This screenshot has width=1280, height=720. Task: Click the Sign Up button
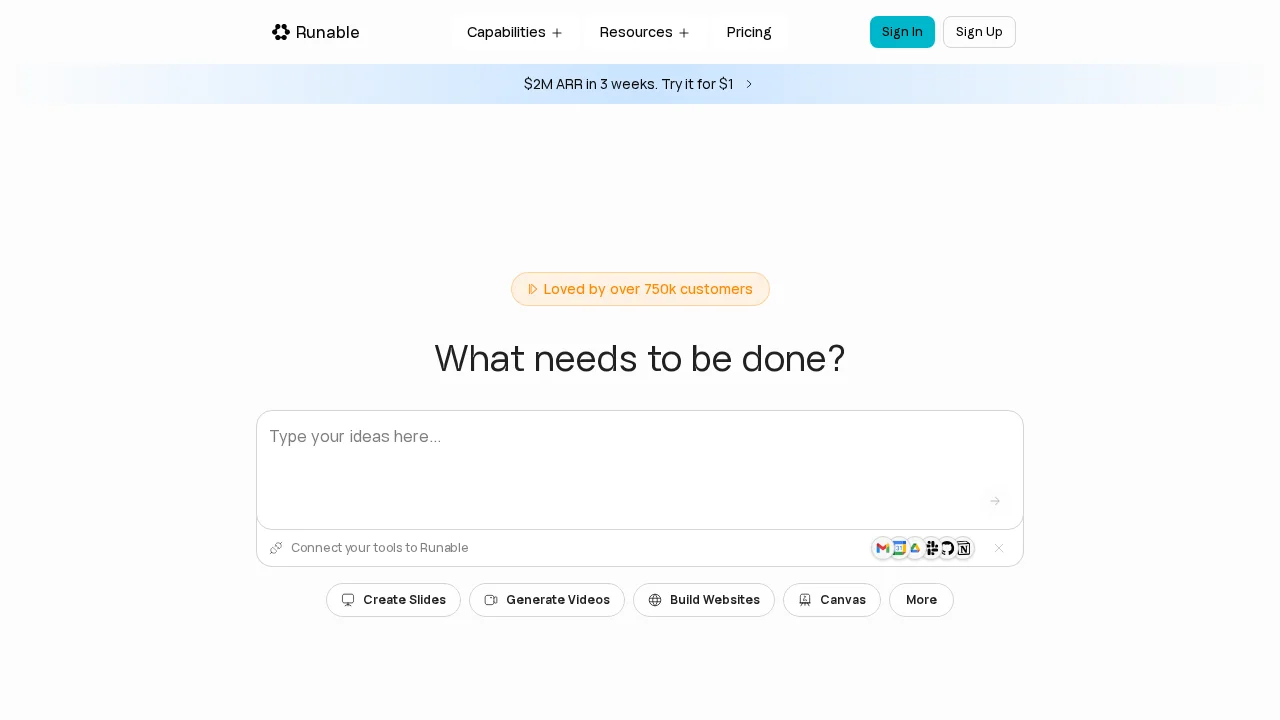pos(979,32)
